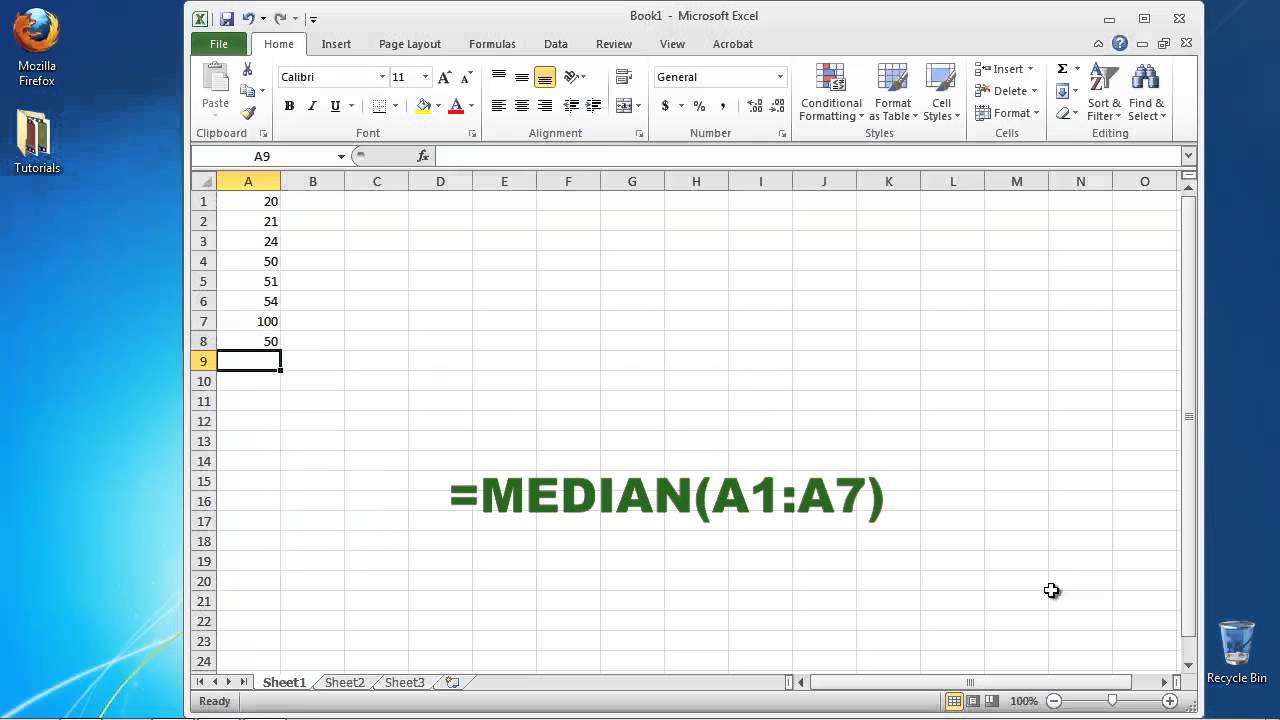
Task: Apply middle align to cell
Action: point(522,77)
